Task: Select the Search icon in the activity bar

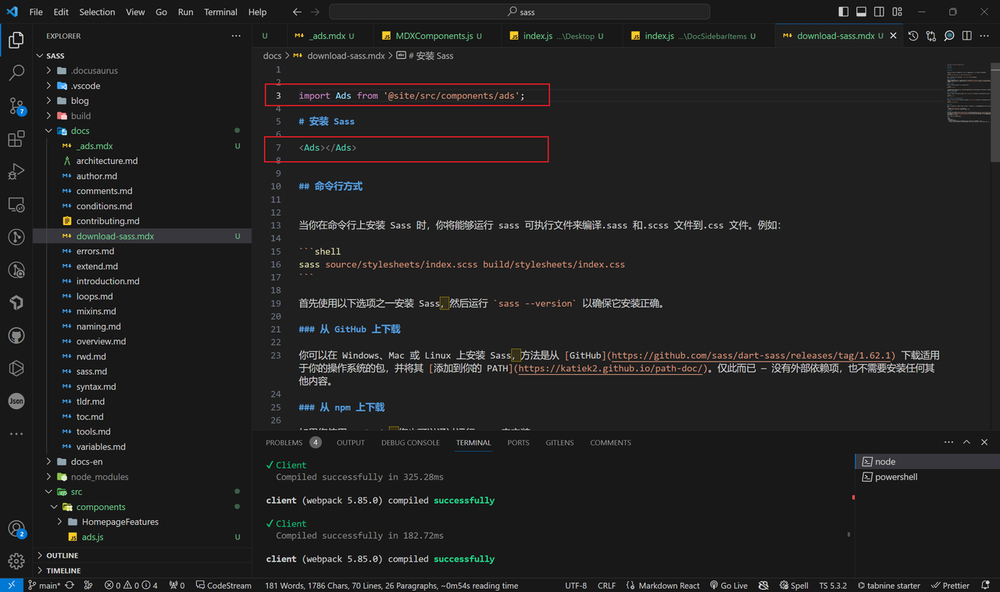Action: pyautogui.click(x=15, y=72)
